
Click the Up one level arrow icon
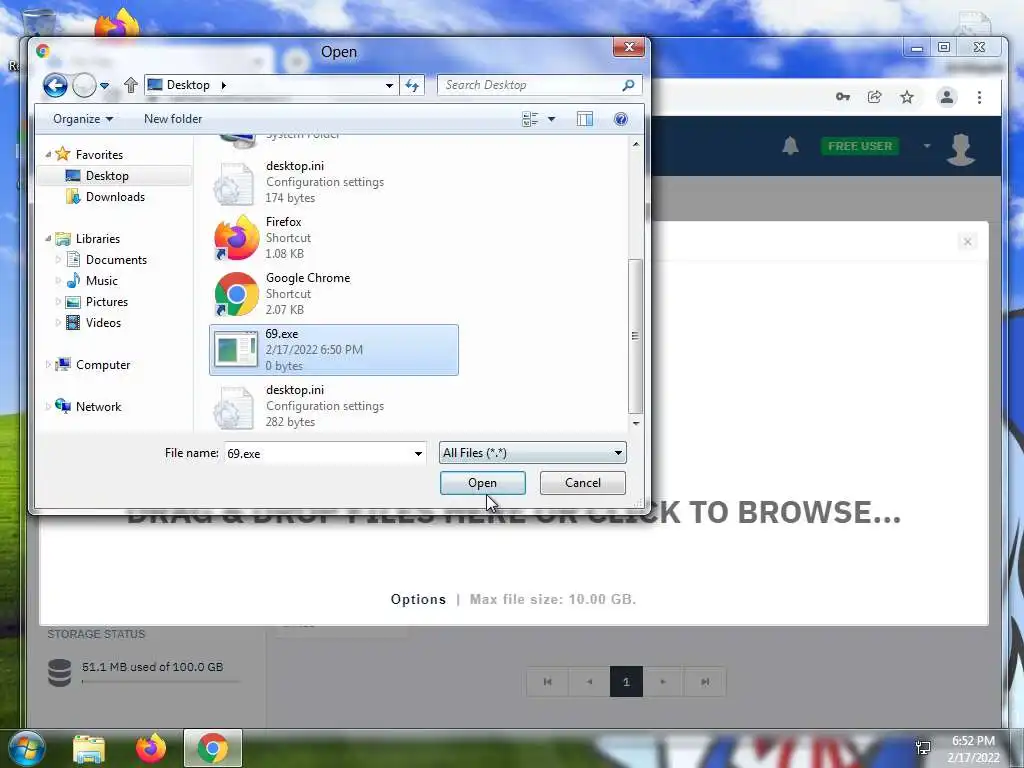pos(131,85)
